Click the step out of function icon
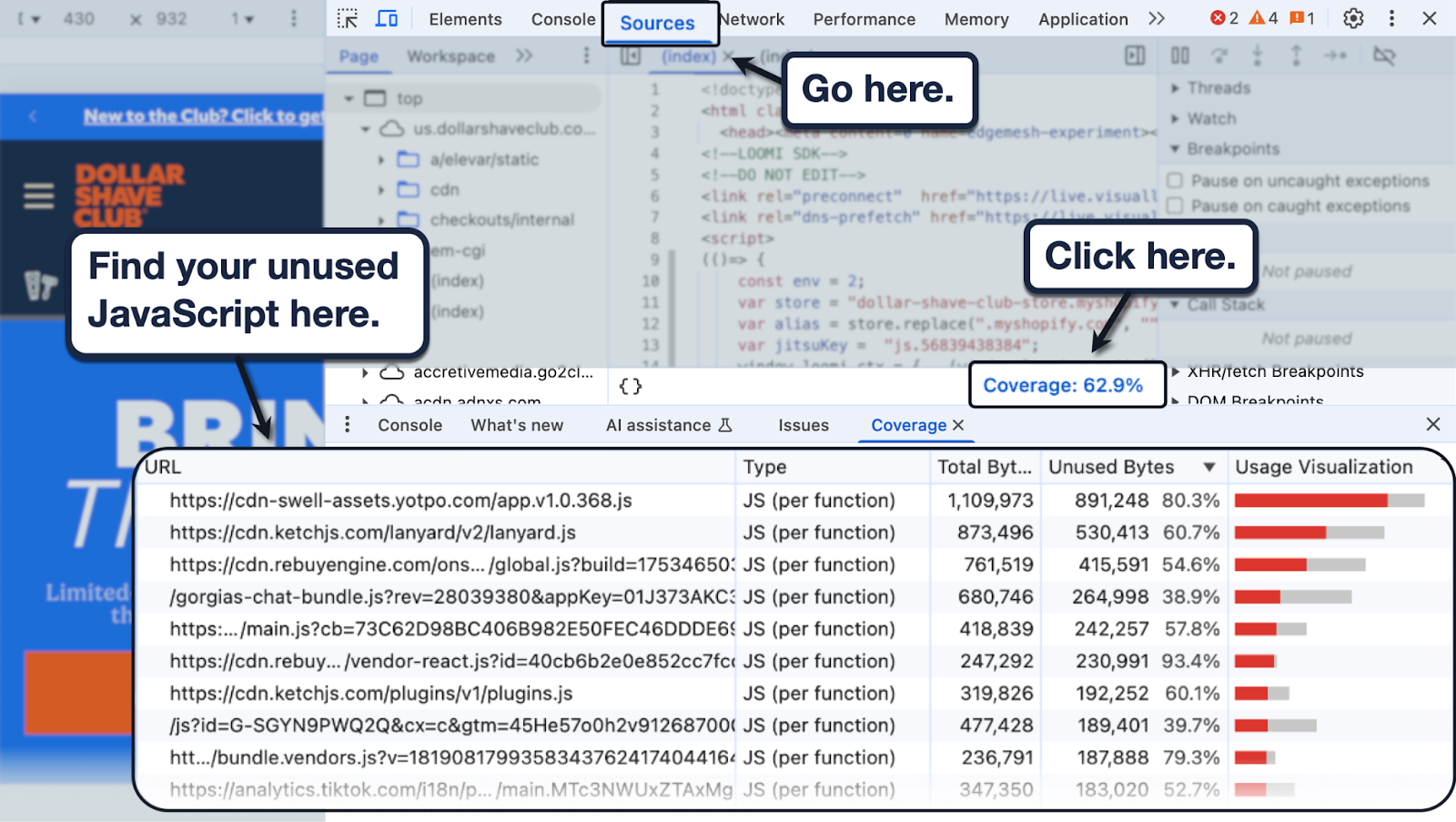 tap(1296, 56)
